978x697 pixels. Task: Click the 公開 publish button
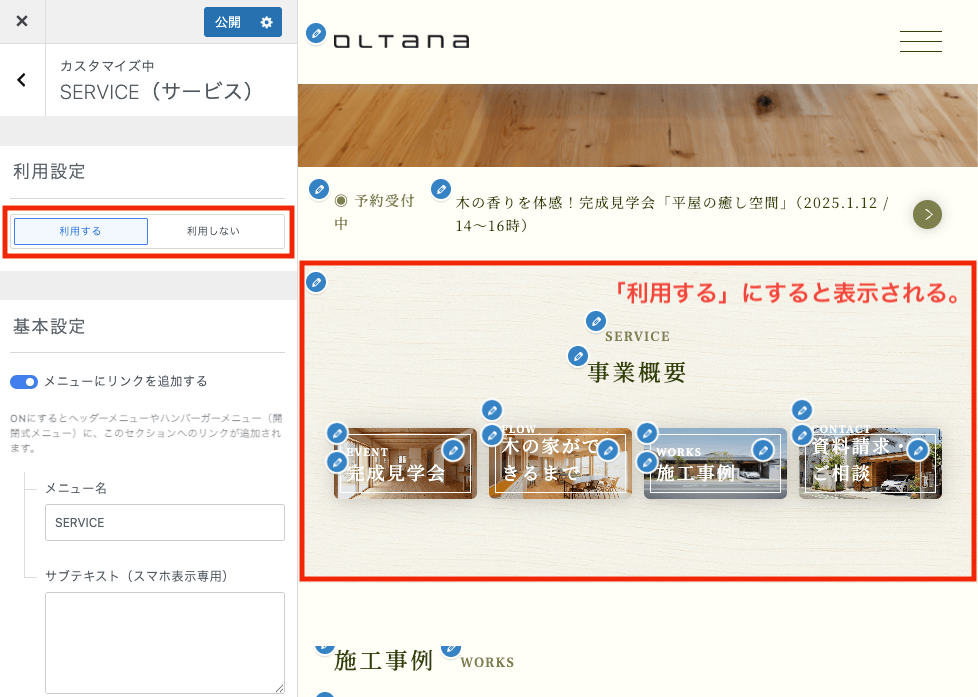click(x=228, y=22)
